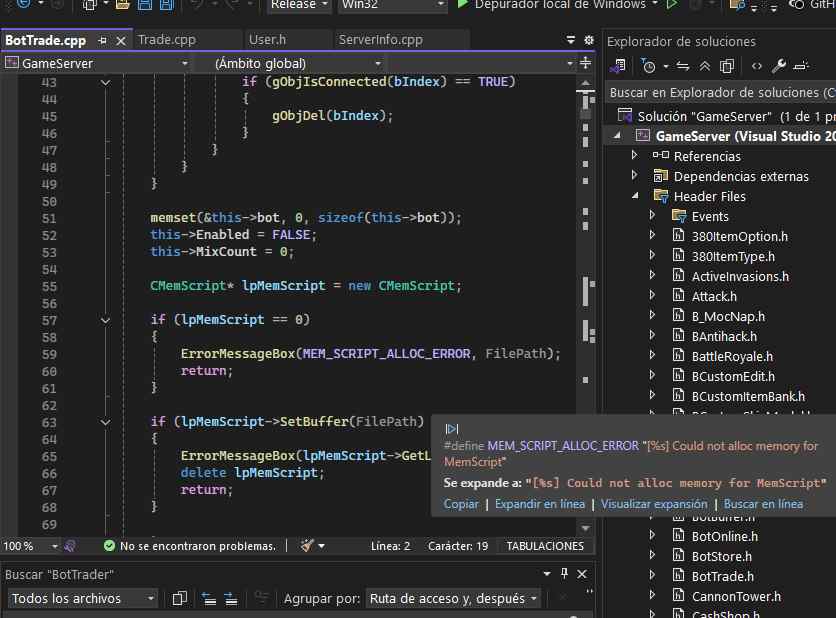Click the TABULACIONES indicator in status strip
836x618 pixels.
click(544, 546)
